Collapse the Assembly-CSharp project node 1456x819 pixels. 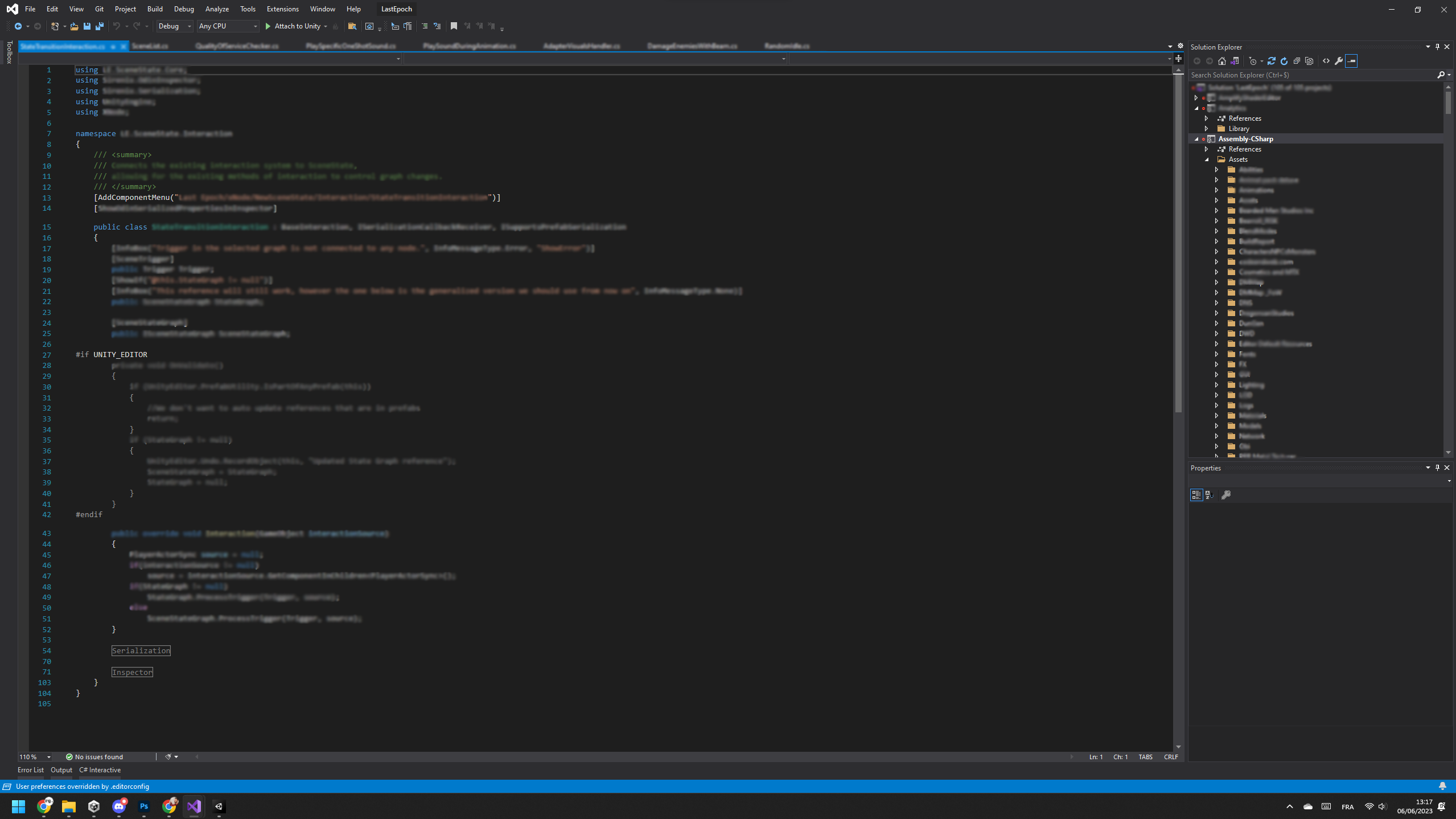(x=1196, y=139)
